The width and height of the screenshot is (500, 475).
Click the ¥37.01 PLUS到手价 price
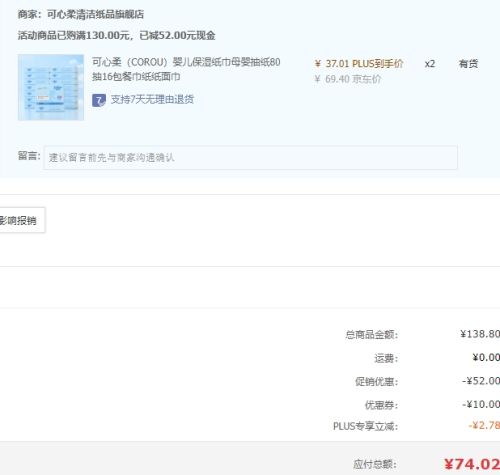pos(359,63)
